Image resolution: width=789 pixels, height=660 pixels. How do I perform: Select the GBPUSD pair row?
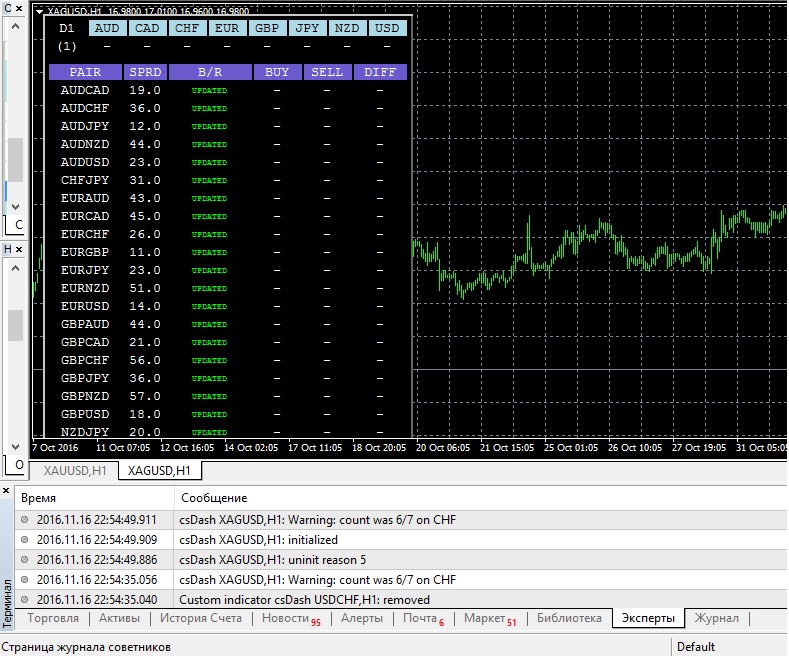pyautogui.click(x=227, y=415)
